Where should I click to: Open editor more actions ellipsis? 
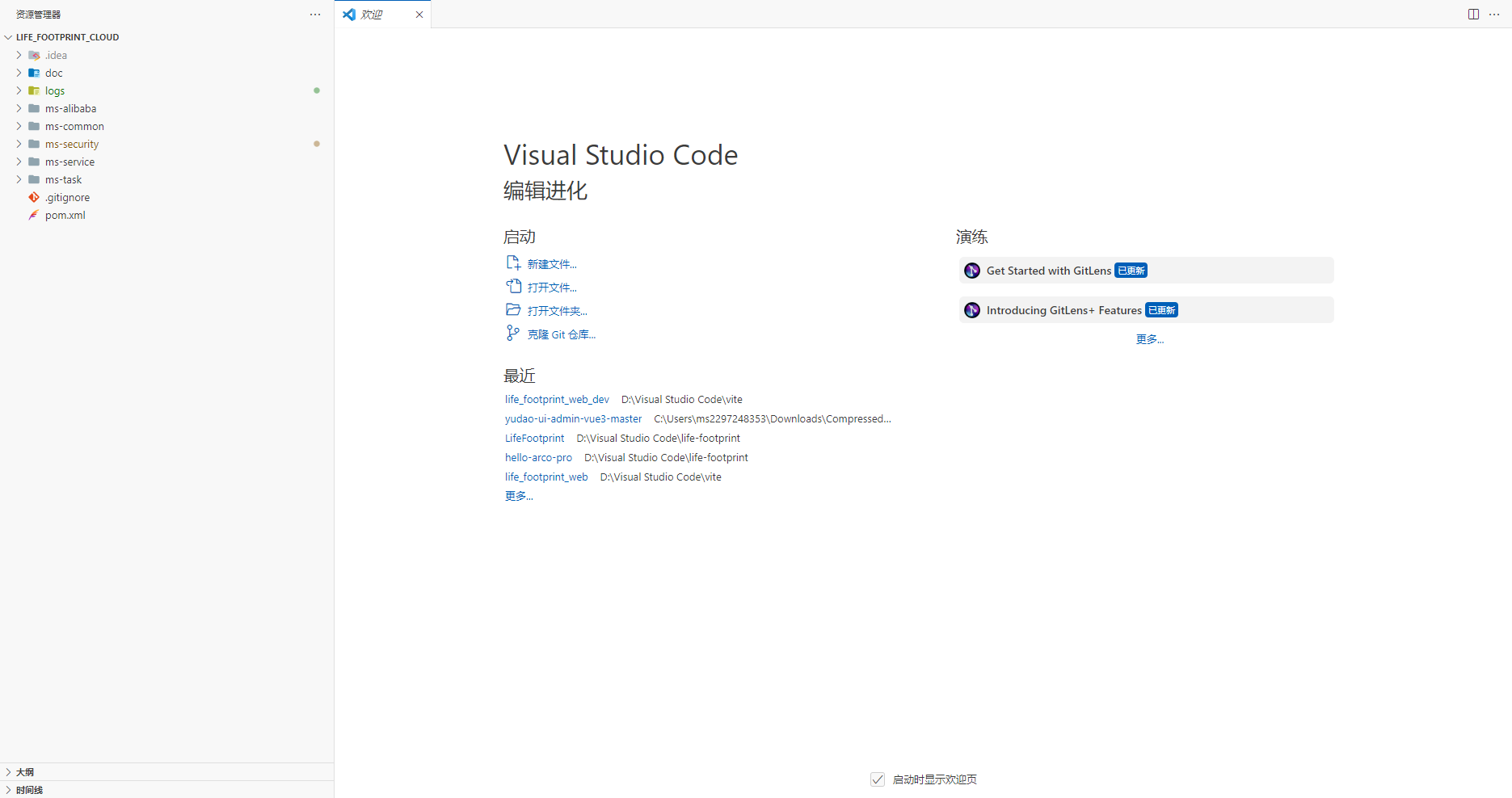click(x=1494, y=15)
